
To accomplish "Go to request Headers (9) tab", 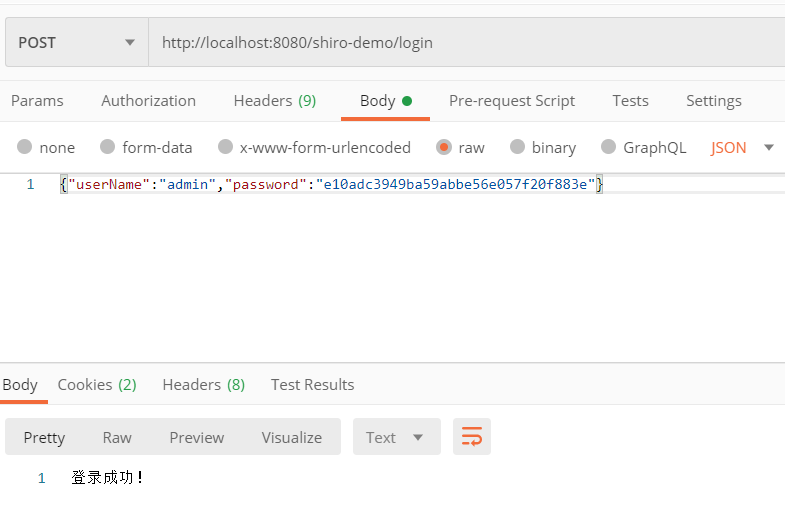I will click(x=274, y=100).
